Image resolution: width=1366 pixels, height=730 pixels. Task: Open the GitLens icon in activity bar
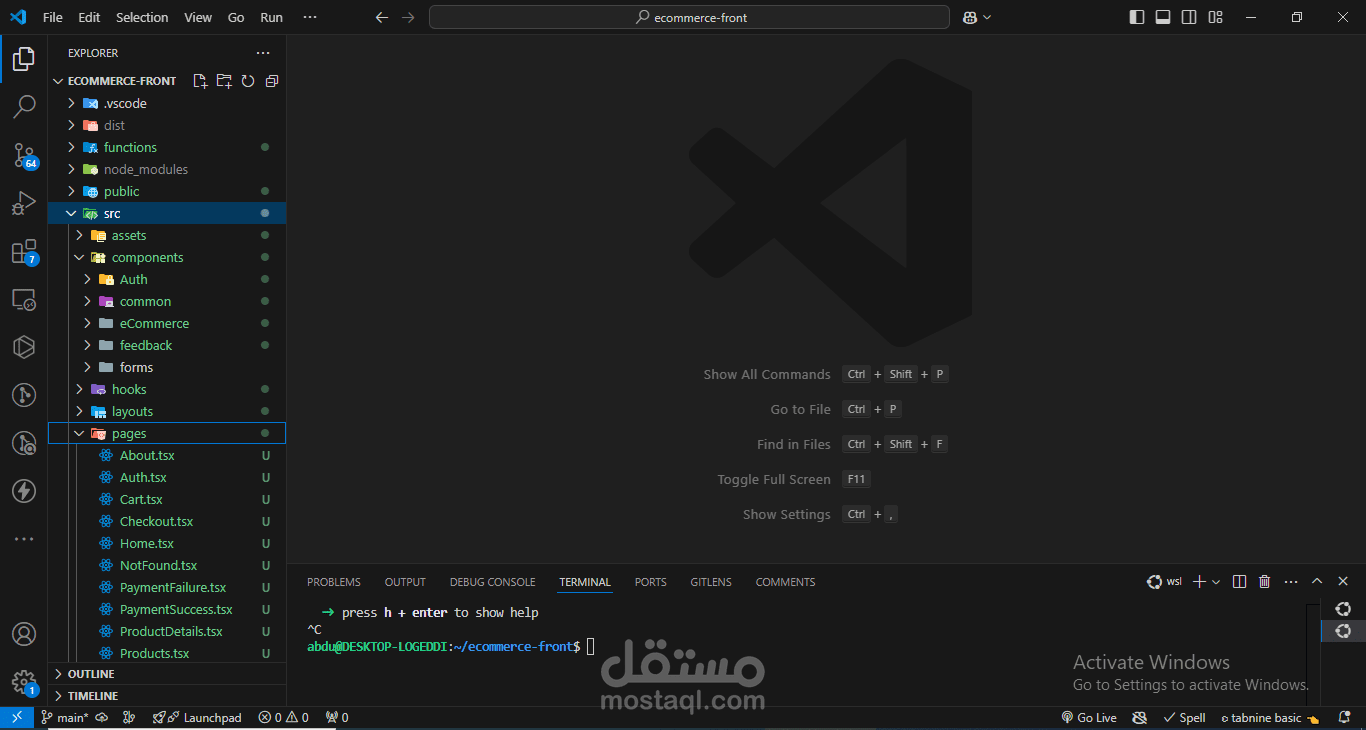coord(24,395)
